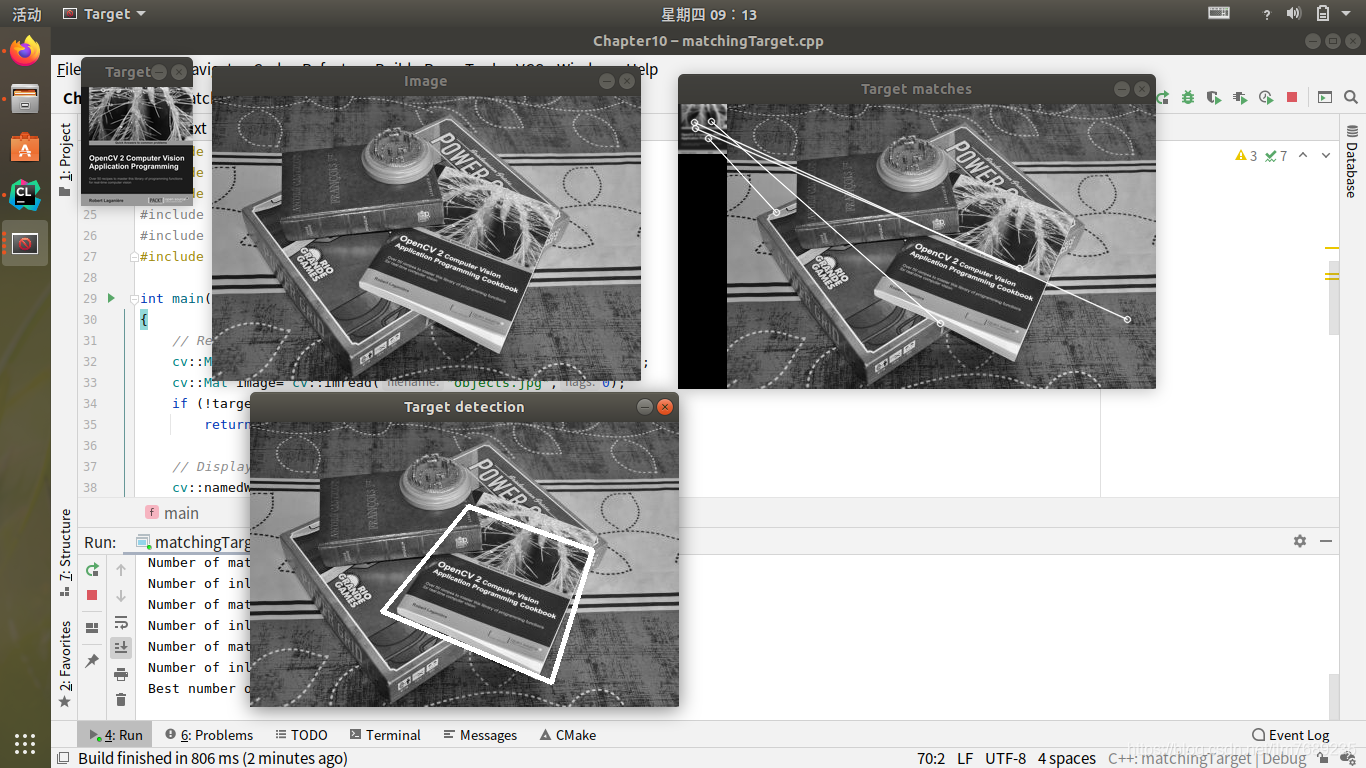Toggle tool window bars icon in status bar
1366x768 pixels.
pos(62,759)
